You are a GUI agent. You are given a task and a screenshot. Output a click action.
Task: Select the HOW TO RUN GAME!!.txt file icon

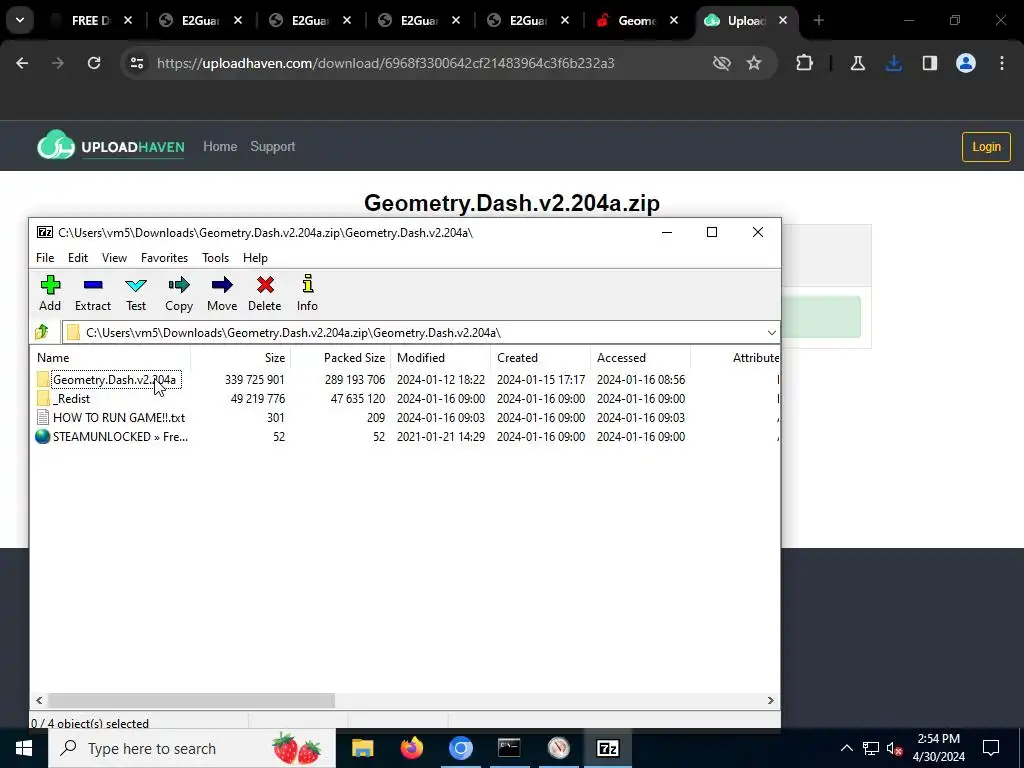(43, 417)
